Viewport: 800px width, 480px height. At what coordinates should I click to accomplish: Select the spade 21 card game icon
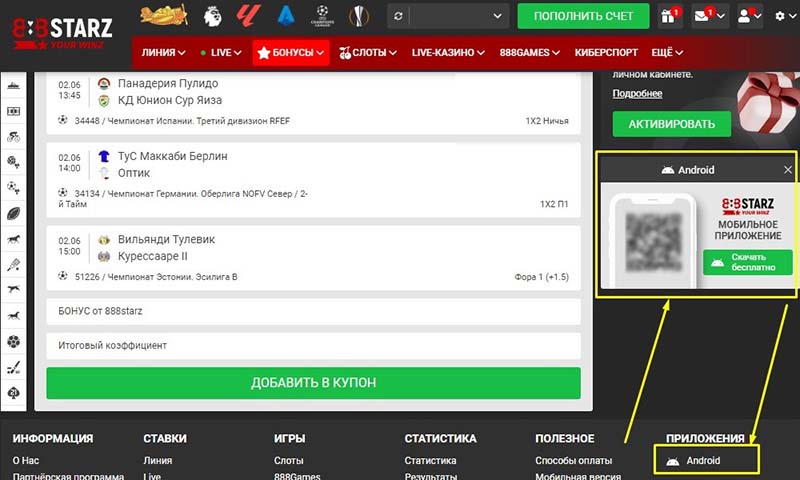(x=14, y=393)
